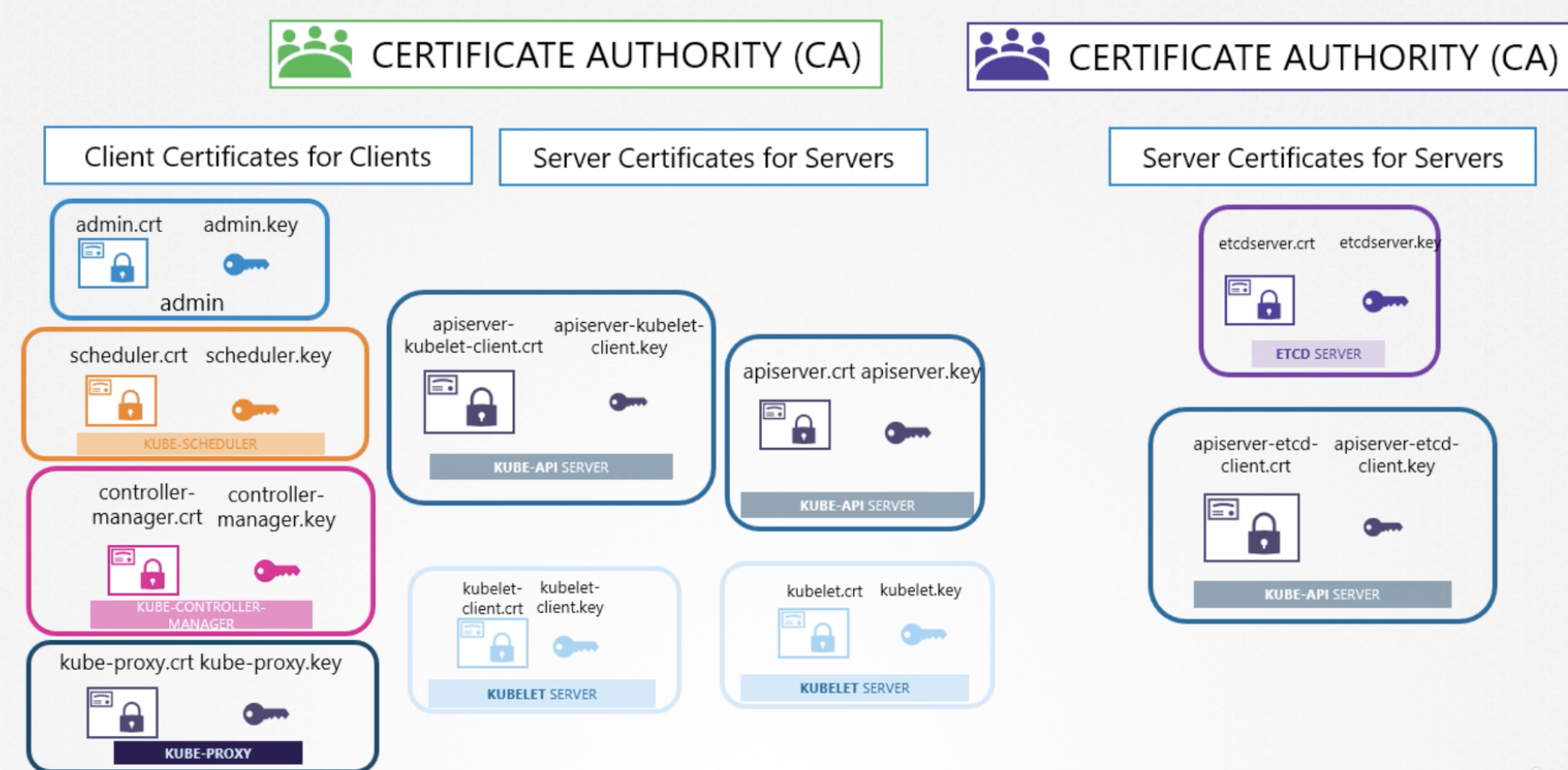Click the right Server Certificates for Servers heading
This screenshot has height=770, width=1568.
(x=1322, y=158)
